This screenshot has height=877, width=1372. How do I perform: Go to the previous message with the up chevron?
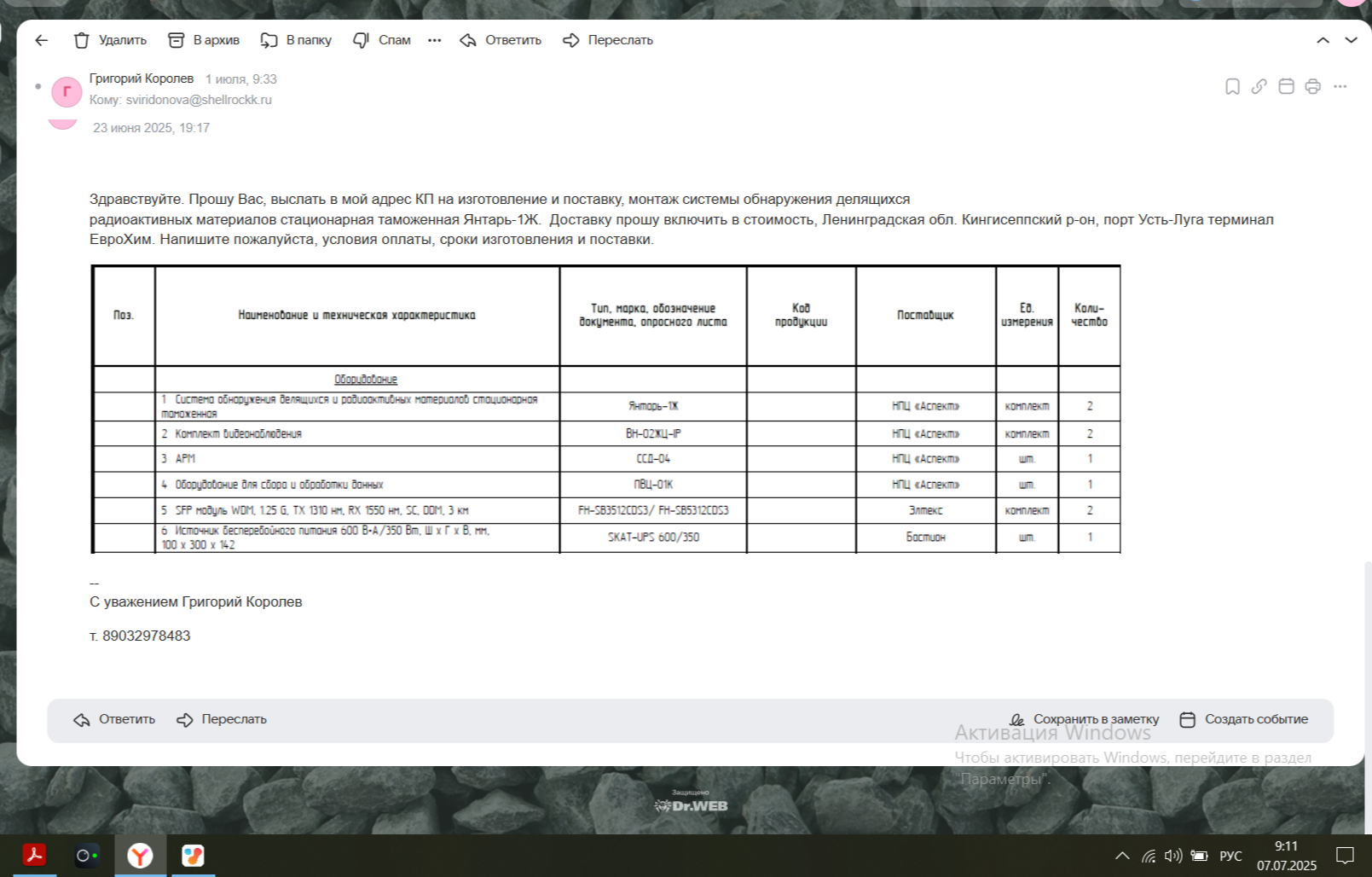(x=1323, y=40)
